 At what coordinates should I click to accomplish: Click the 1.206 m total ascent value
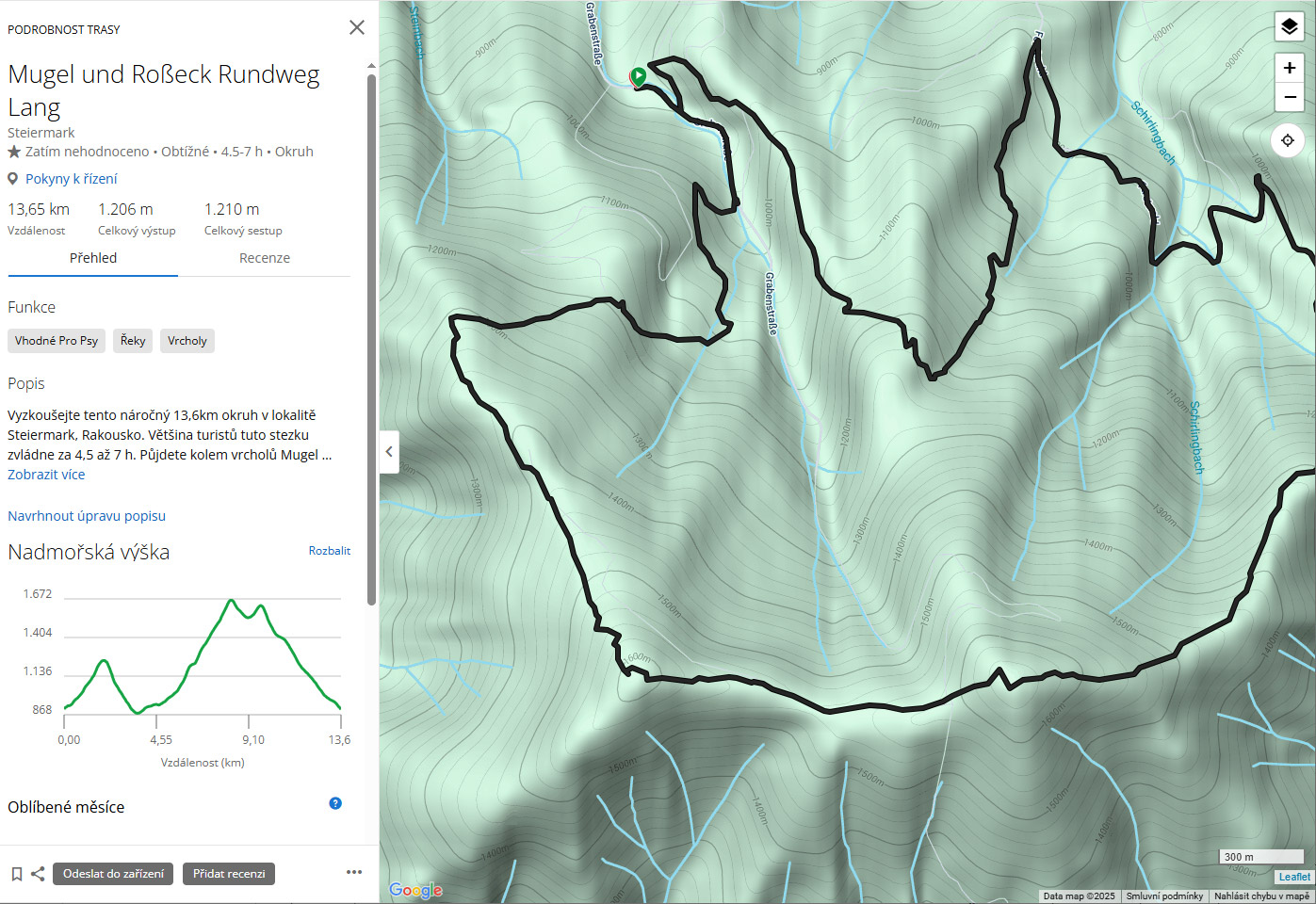tap(125, 209)
